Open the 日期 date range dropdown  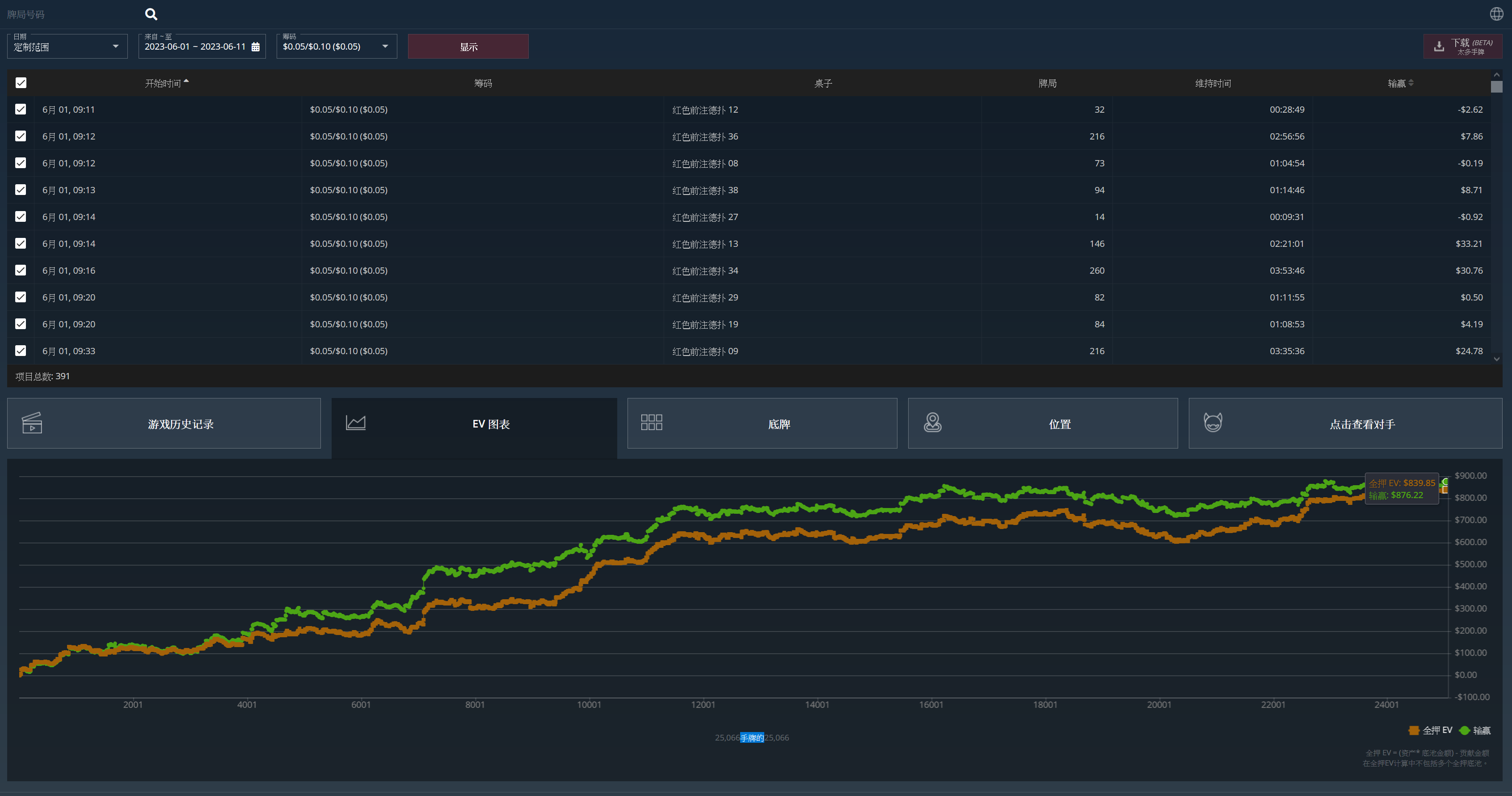point(67,47)
